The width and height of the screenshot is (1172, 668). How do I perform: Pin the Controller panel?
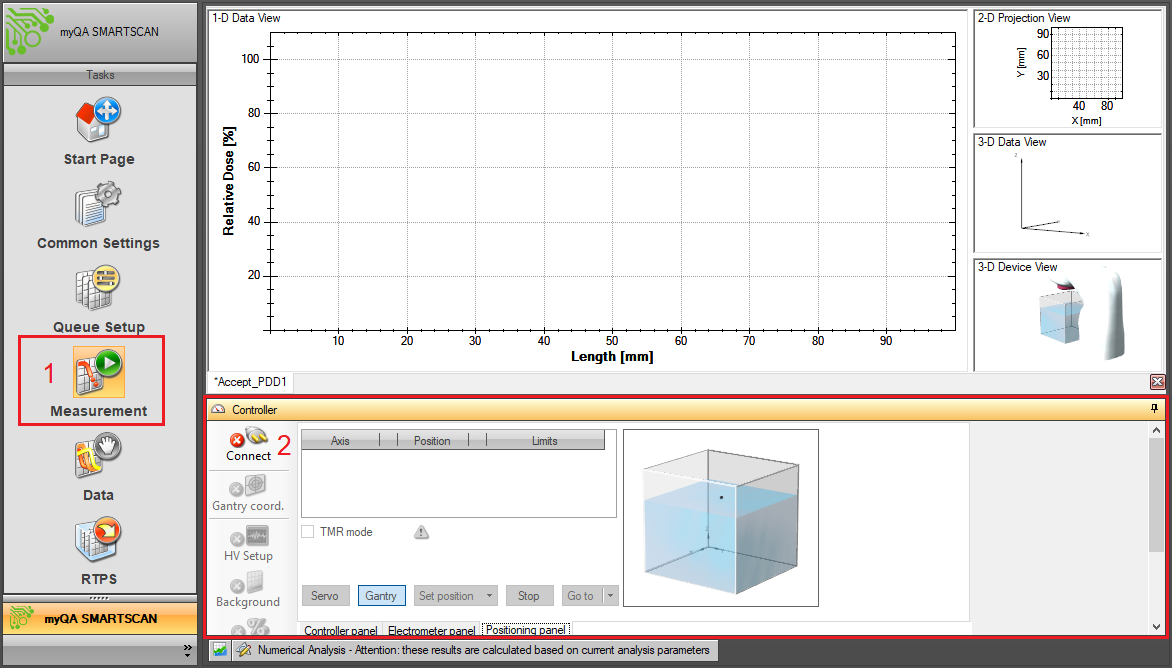1154,409
